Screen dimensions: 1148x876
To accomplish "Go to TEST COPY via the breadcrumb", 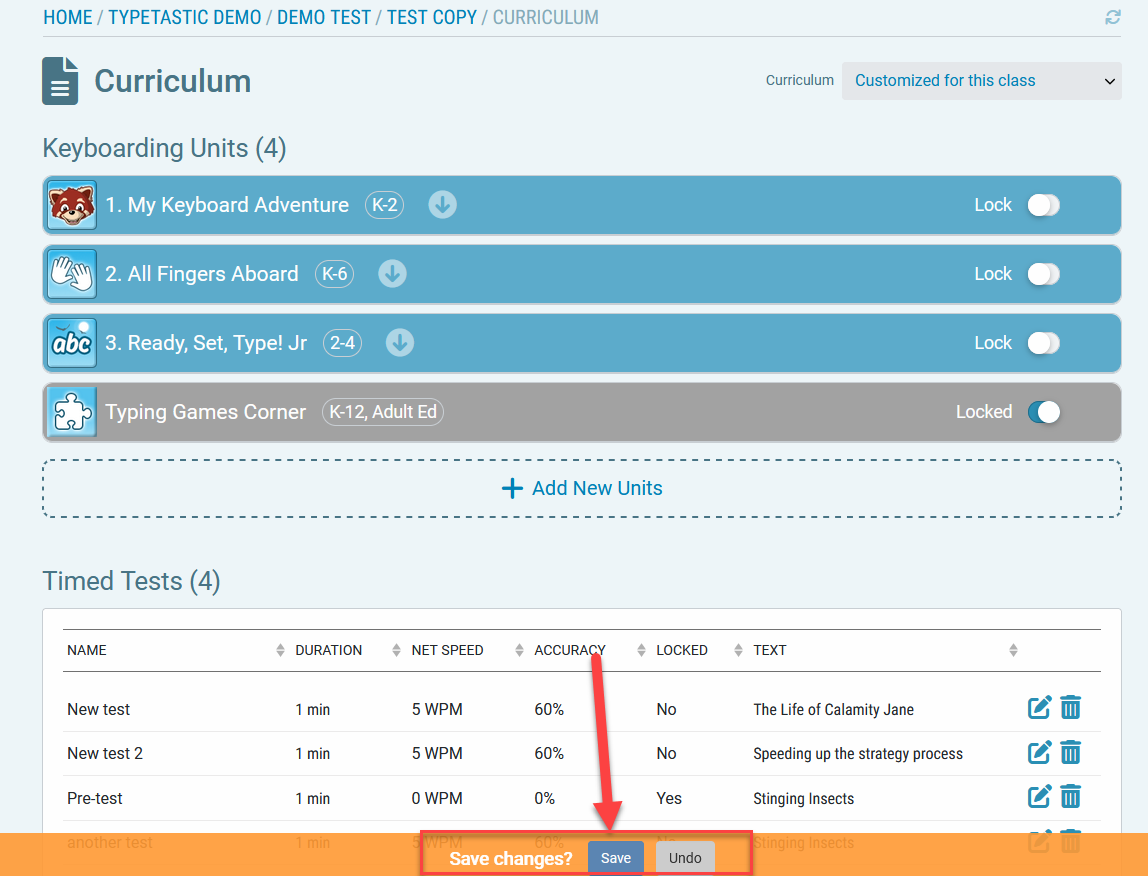I will (431, 17).
